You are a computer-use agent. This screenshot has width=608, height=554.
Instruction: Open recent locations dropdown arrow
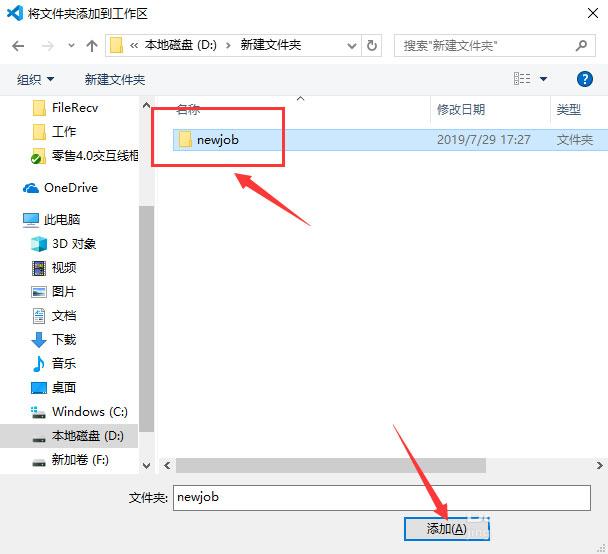click(x=71, y=46)
